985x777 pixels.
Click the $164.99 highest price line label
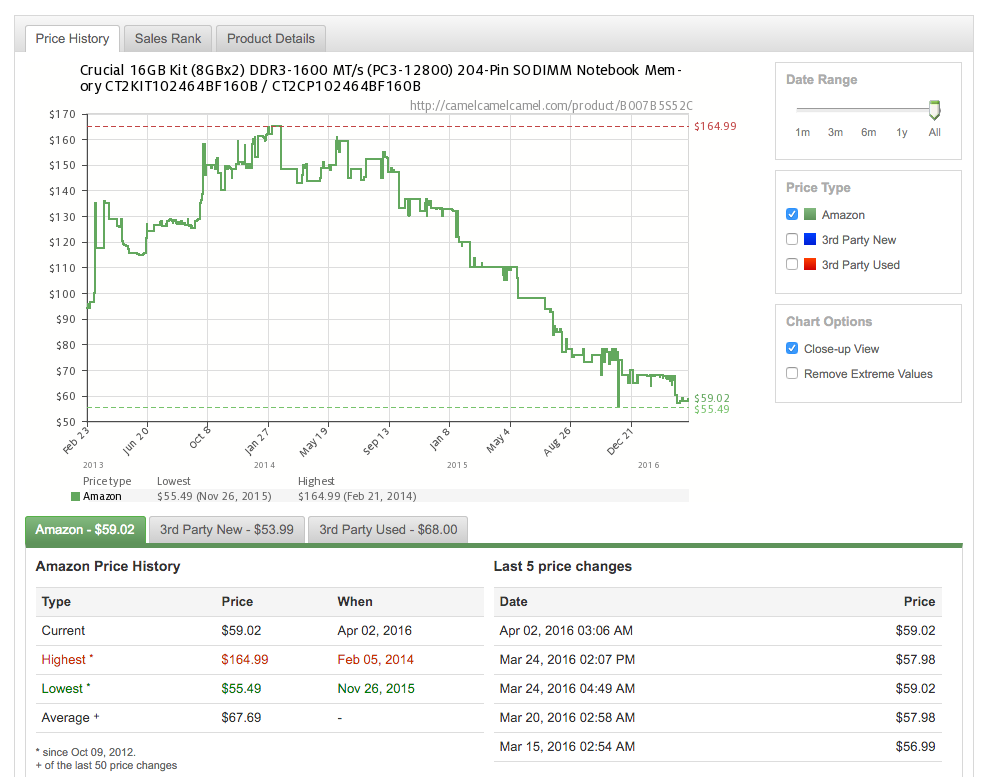click(715, 126)
